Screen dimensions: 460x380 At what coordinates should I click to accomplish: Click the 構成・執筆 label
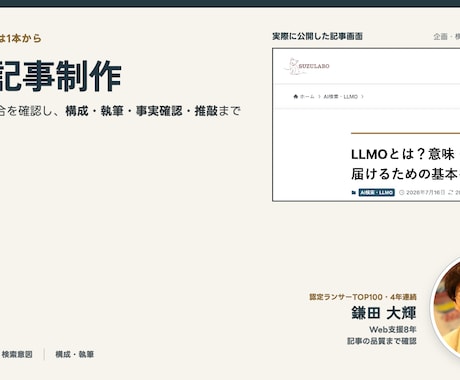75,354
